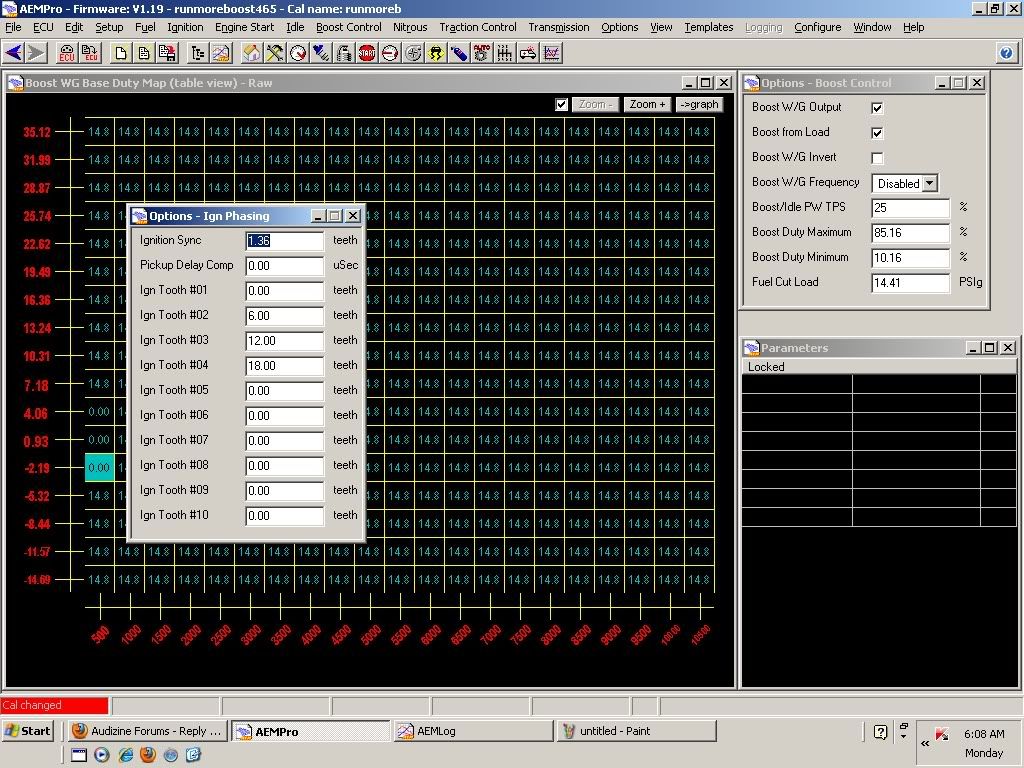Image resolution: width=1024 pixels, height=768 pixels.
Task: Click the Ignition Sync input field
Action: 285,241
